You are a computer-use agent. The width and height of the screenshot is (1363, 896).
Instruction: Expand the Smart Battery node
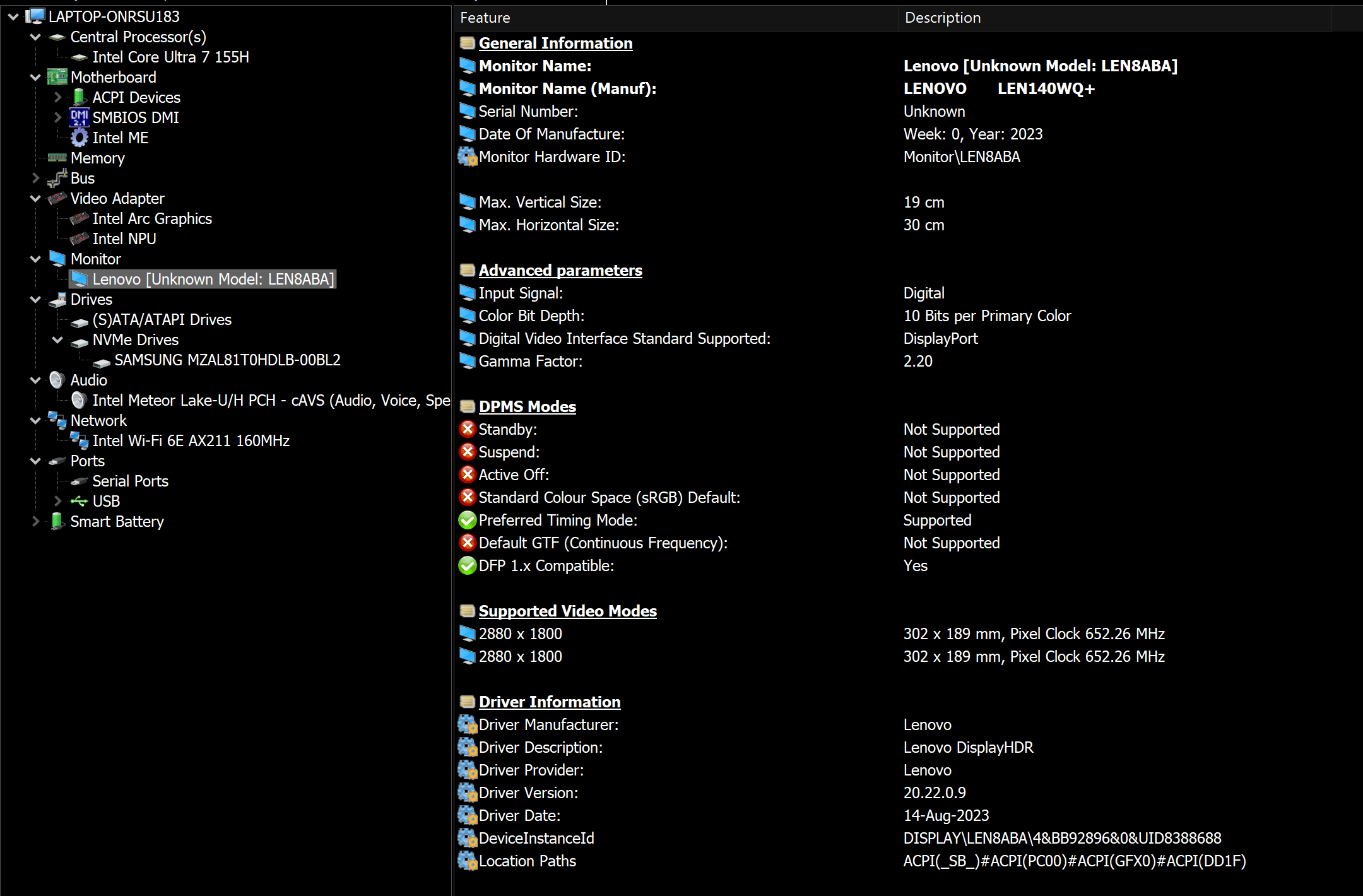pyautogui.click(x=35, y=522)
